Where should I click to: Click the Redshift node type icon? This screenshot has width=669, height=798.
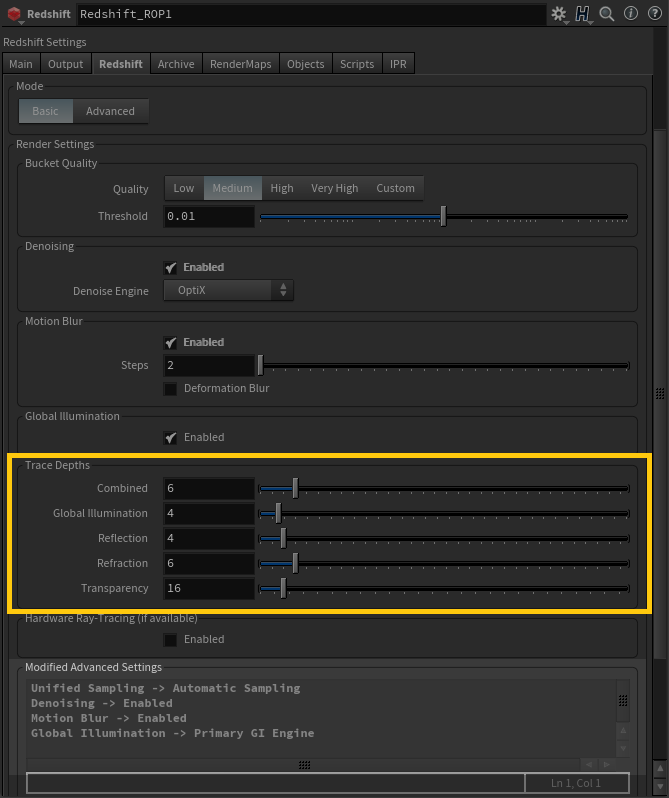point(14,14)
